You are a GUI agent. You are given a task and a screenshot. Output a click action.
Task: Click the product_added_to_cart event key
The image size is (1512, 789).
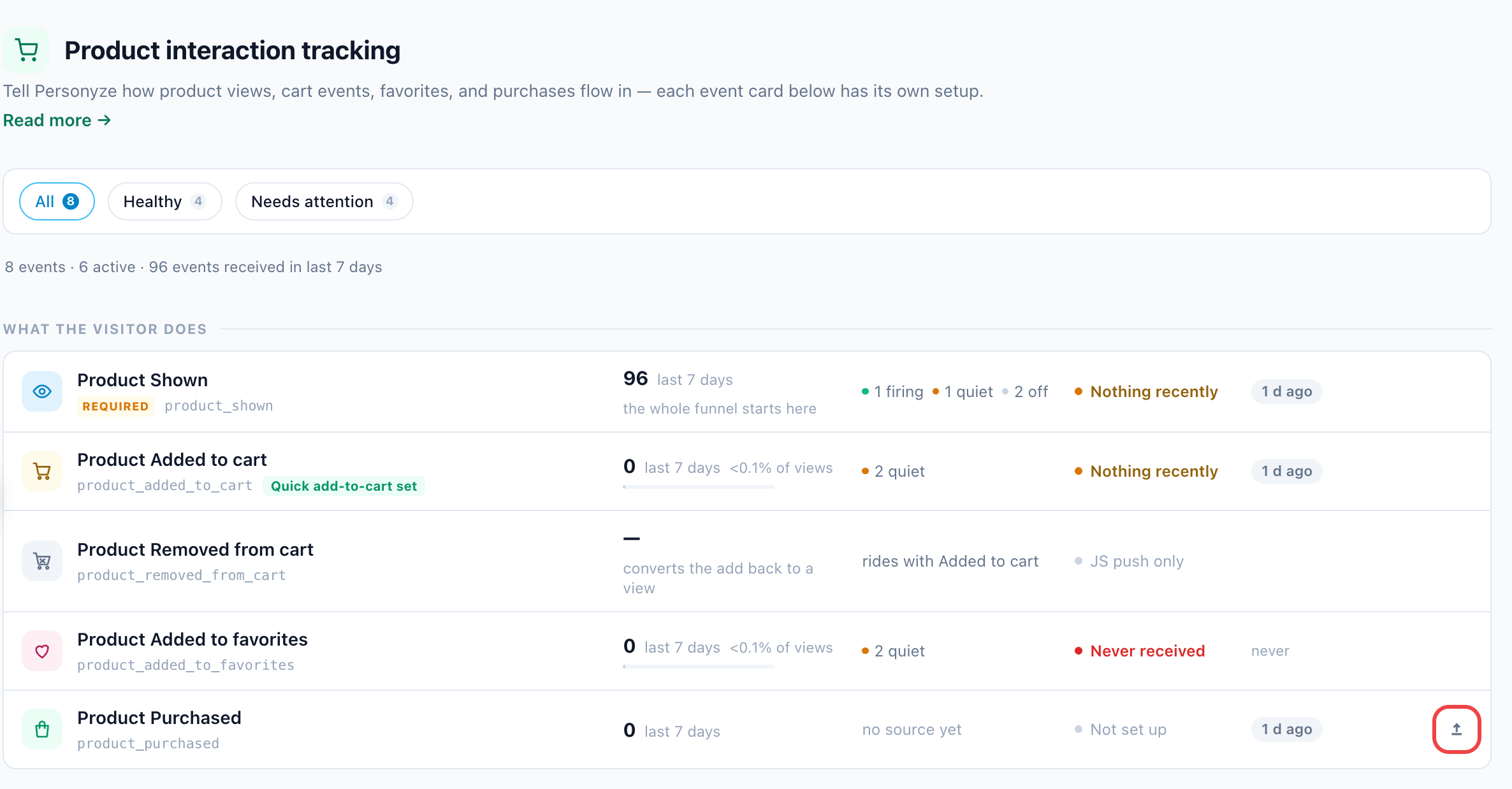(165, 486)
